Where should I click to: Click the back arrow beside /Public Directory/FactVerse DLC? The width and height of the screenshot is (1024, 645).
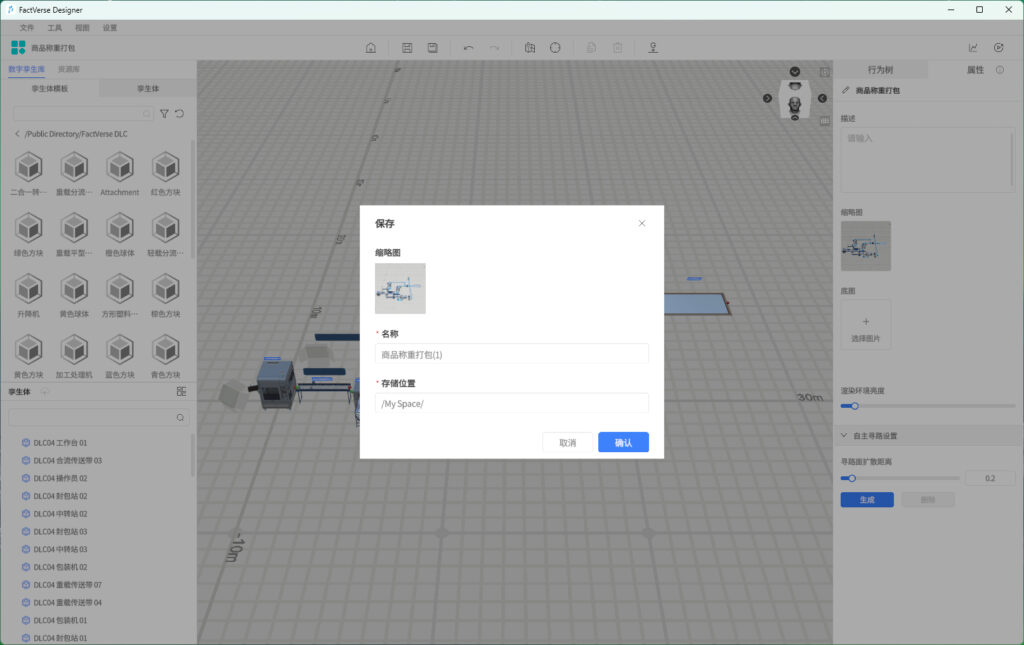tap(17, 134)
